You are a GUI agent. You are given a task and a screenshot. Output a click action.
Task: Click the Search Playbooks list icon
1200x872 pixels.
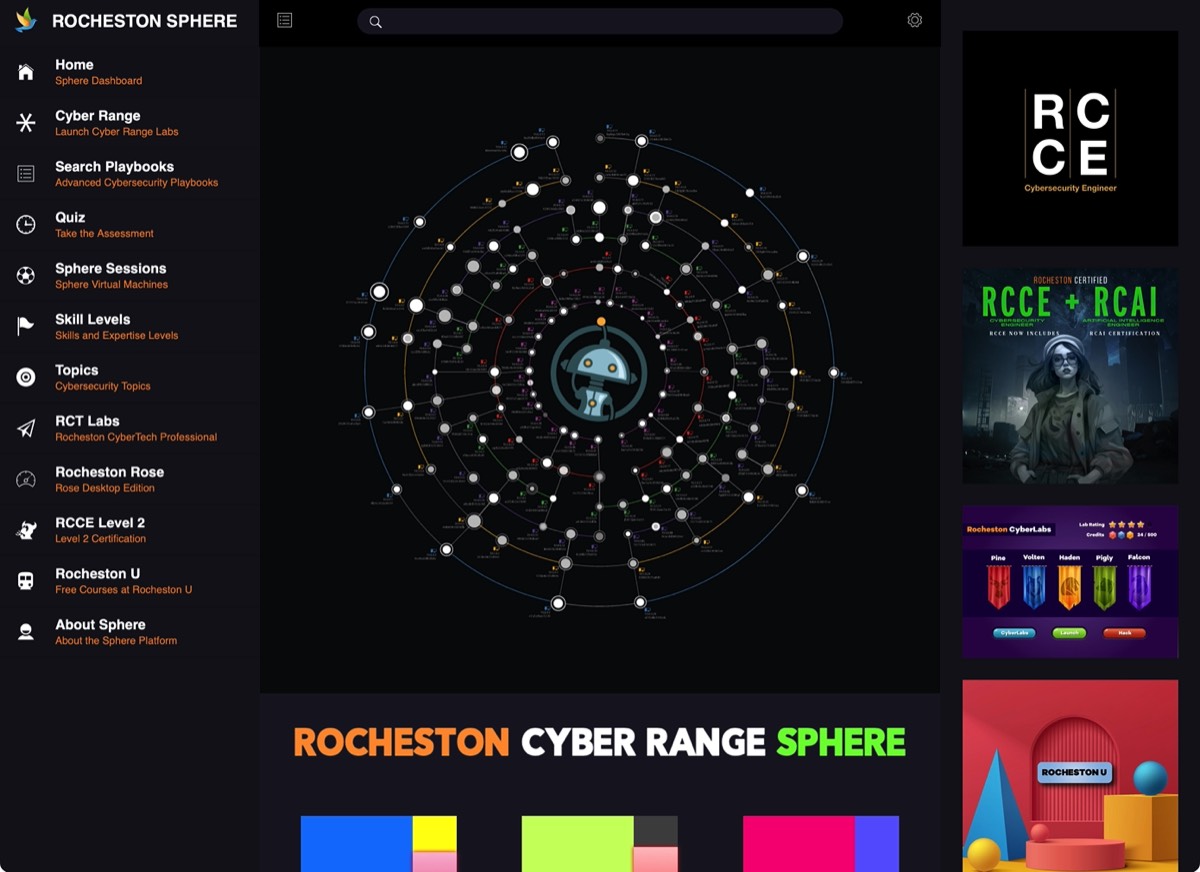[x=26, y=174]
